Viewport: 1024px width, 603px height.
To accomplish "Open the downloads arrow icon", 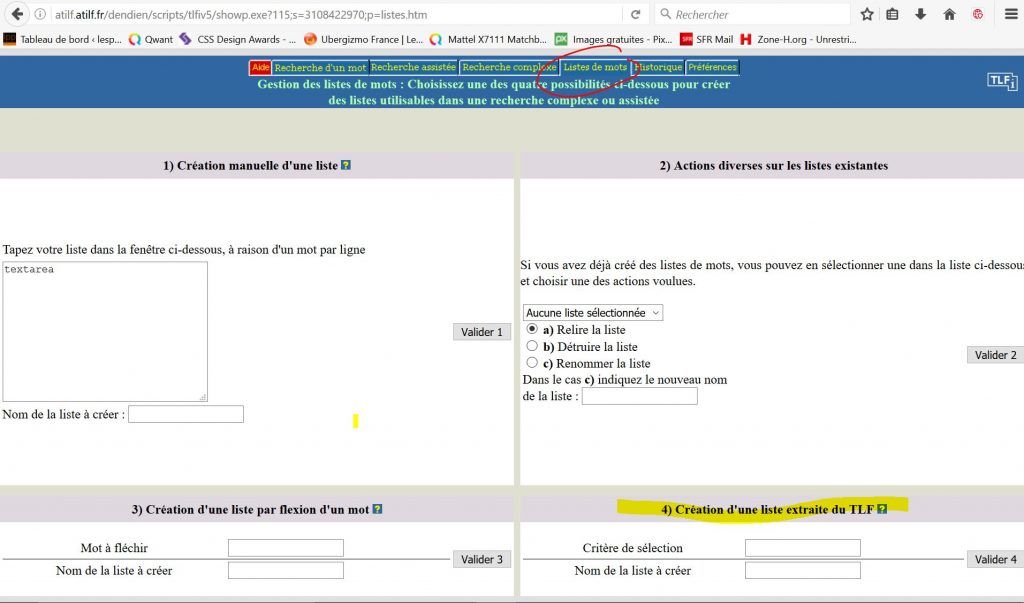I will point(921,14).
